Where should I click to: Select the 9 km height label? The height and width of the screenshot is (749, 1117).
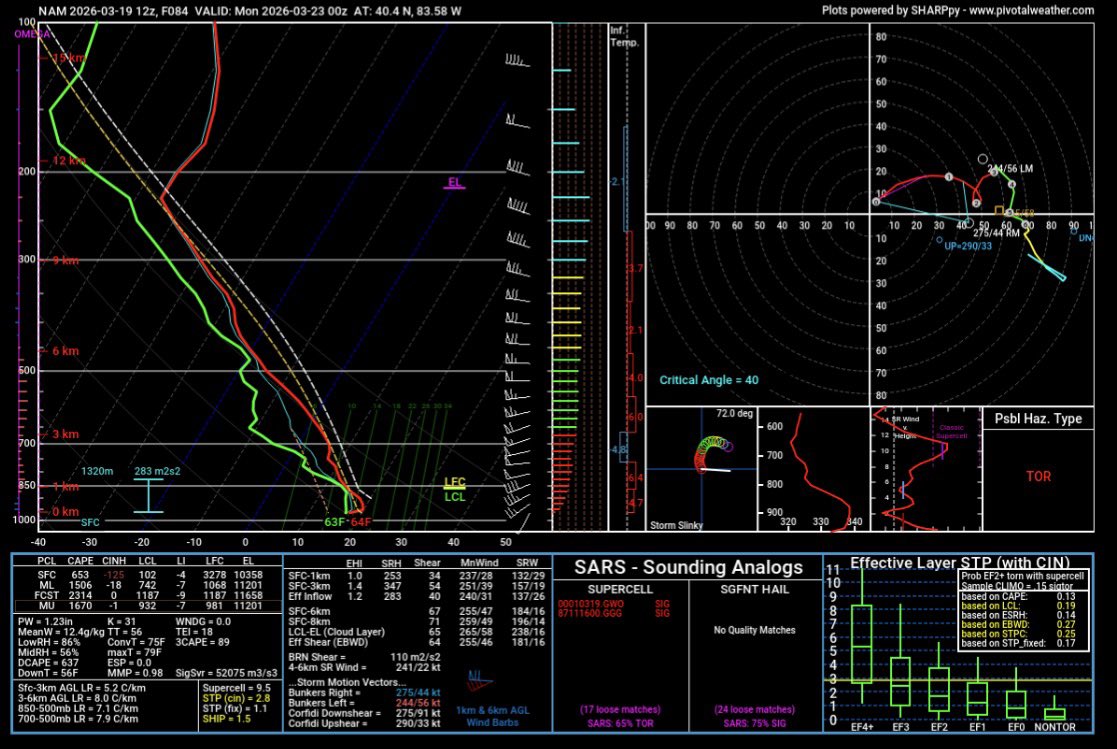pos(65,260)
